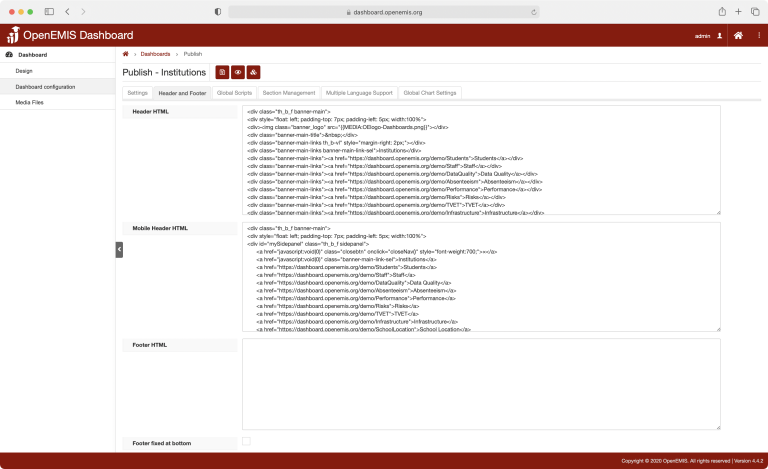Click the browser share icon
Viewport: 768px width, 469px height.
(x=719, y=12)
